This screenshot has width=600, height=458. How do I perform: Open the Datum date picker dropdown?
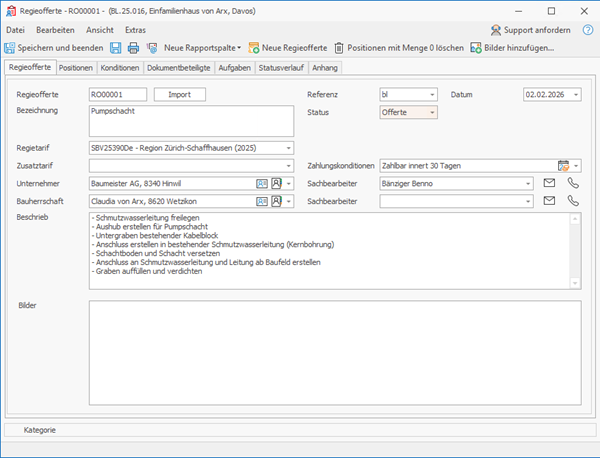[x=576, y=95]
